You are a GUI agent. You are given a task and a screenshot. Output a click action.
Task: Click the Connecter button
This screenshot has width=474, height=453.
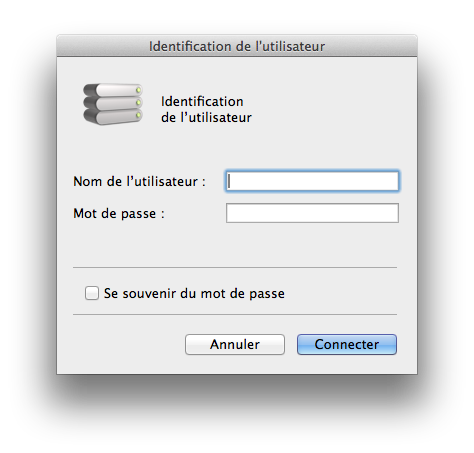[x=347, y=344]
